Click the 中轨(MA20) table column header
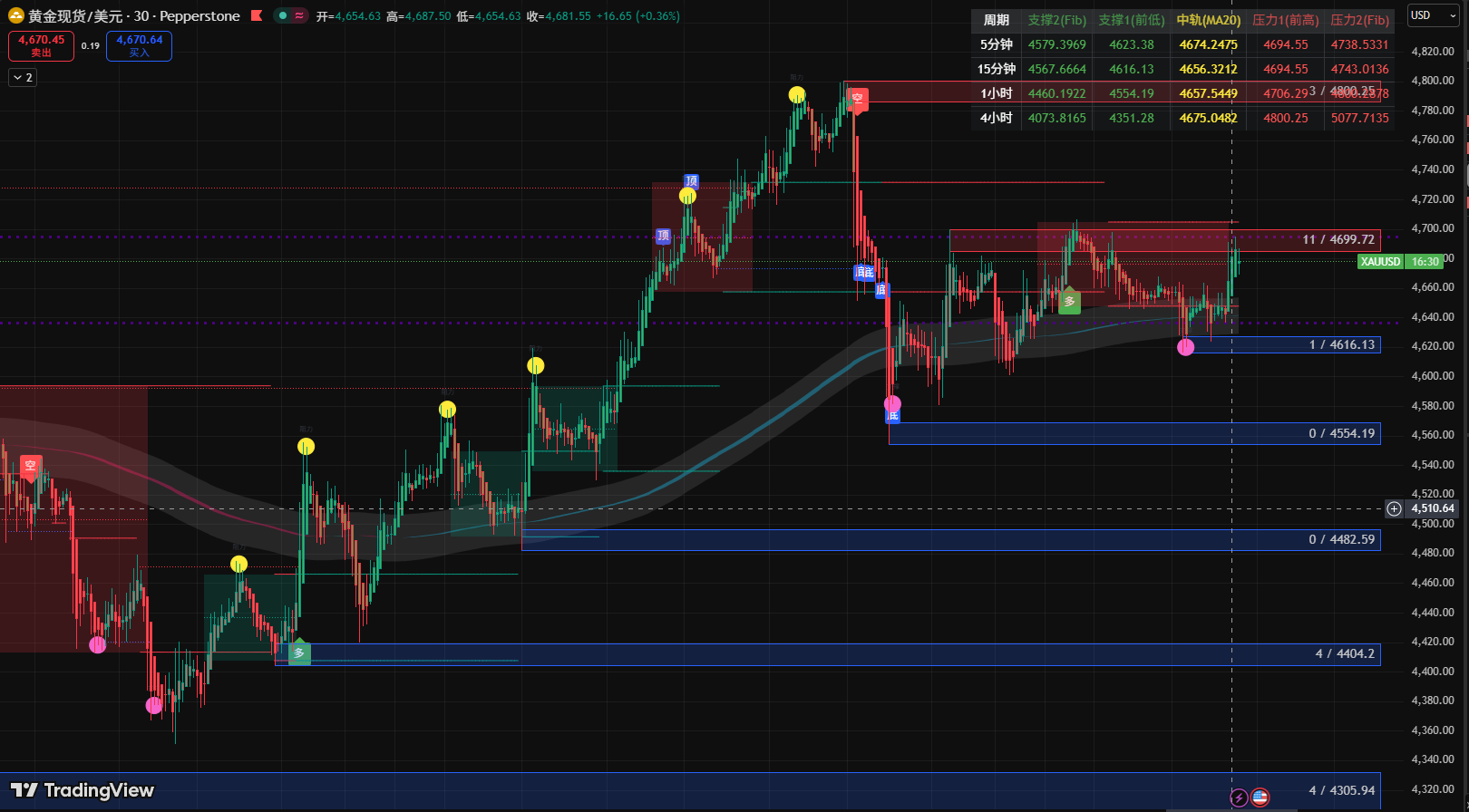This screenshot has height=812, width=1469. (1208, 20)
